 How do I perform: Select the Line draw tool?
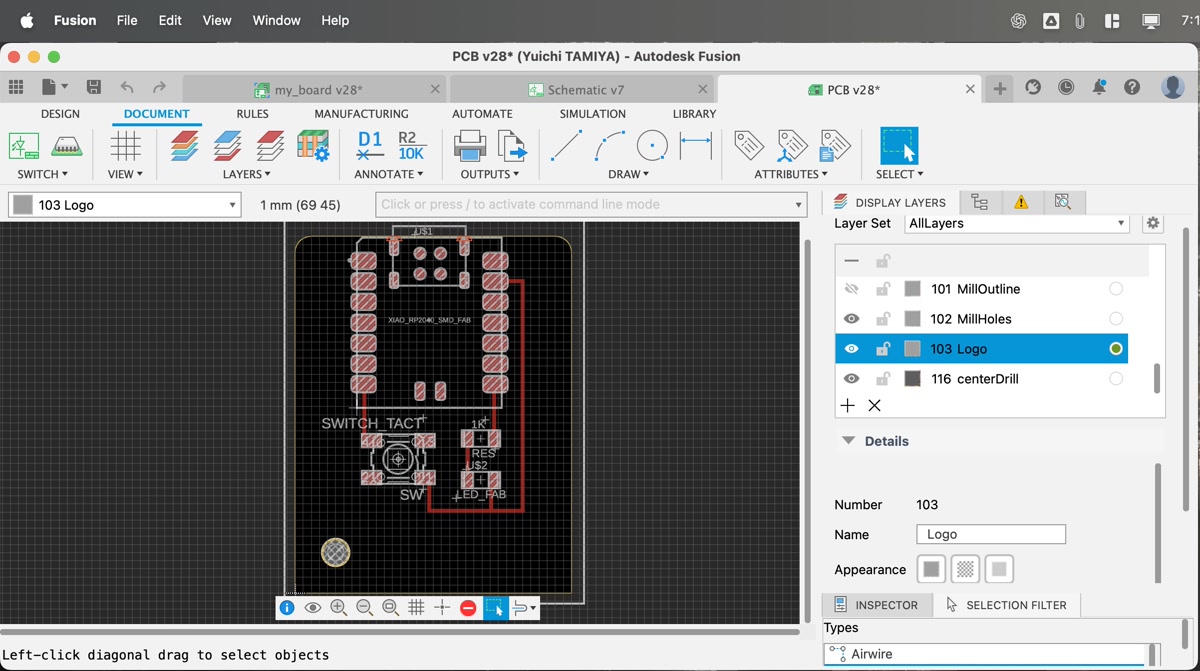(566, 146)
